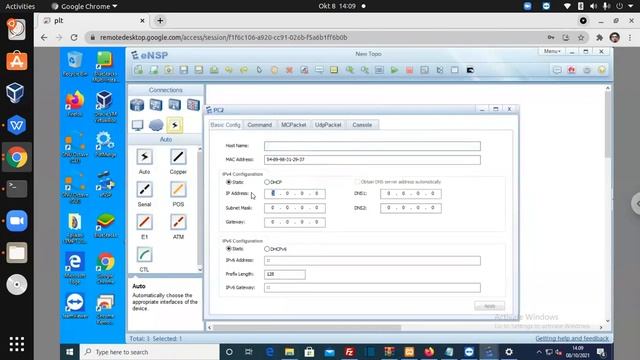
Task: Click the yellow Text note toolbar icon
Action: (334, 70)
